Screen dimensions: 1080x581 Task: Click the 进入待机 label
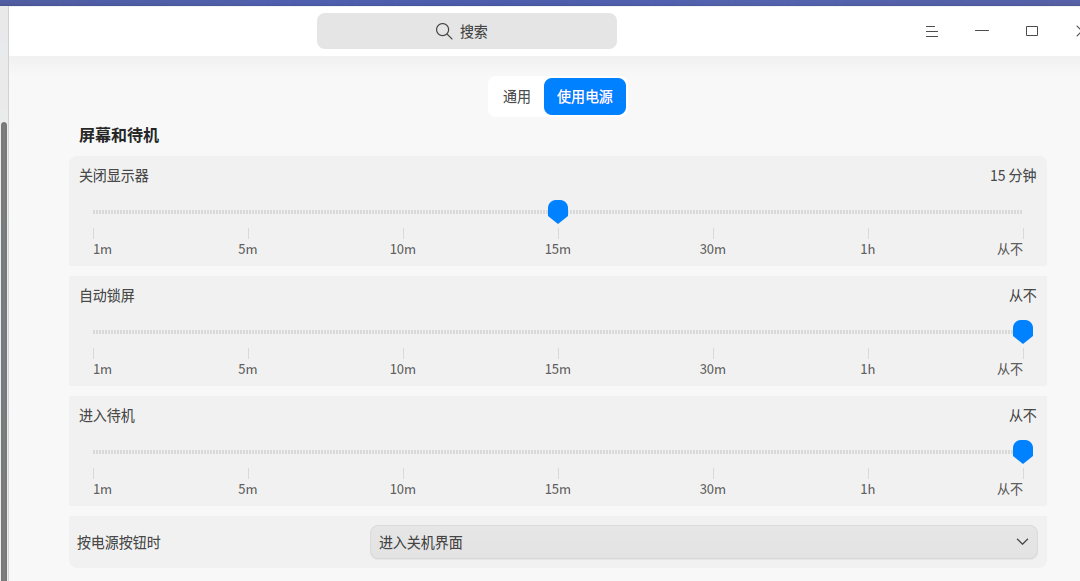coord(107,416)
